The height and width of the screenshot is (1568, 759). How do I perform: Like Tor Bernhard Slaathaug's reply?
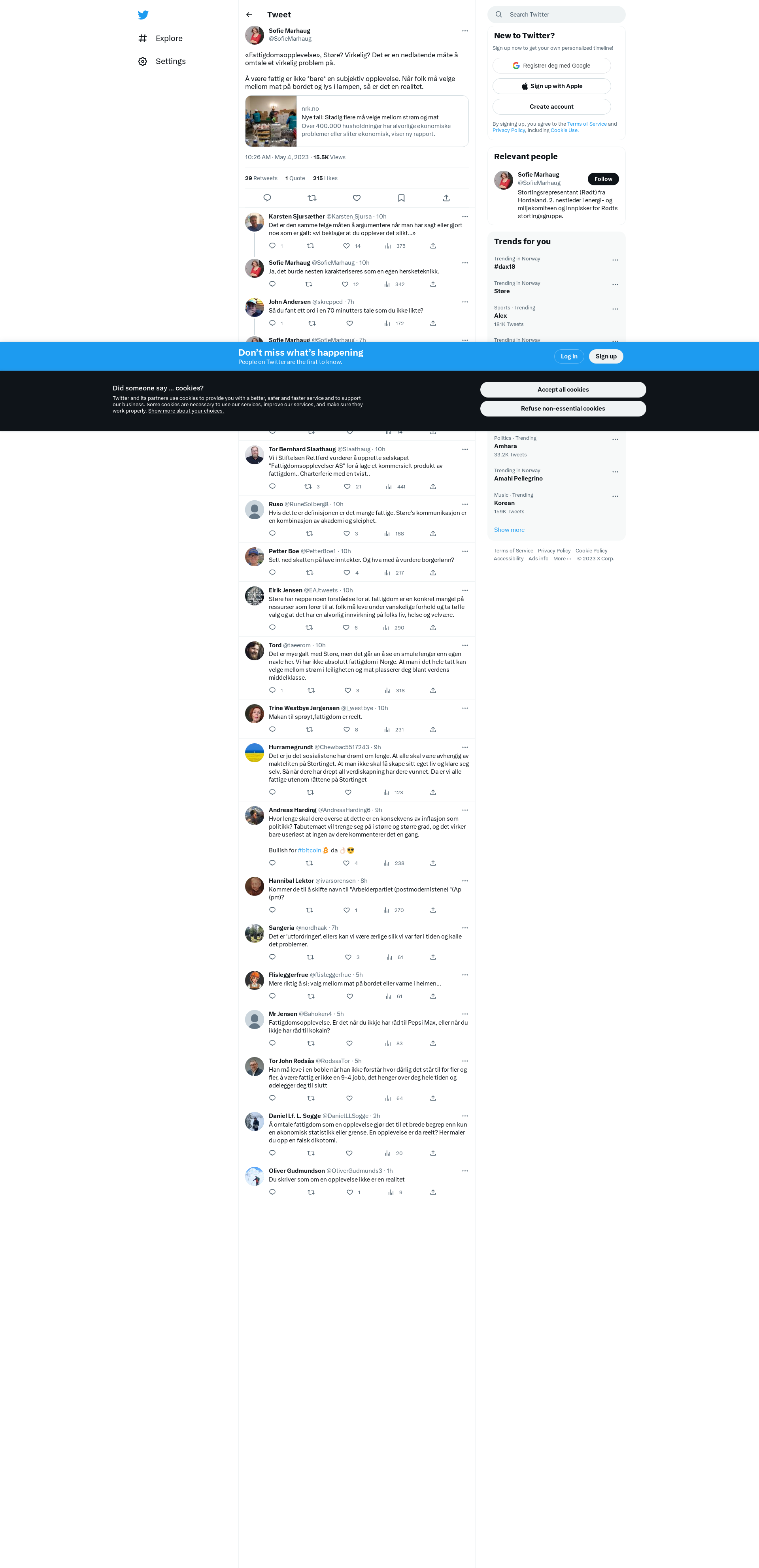pyautogui.click(x=347, y=486)
